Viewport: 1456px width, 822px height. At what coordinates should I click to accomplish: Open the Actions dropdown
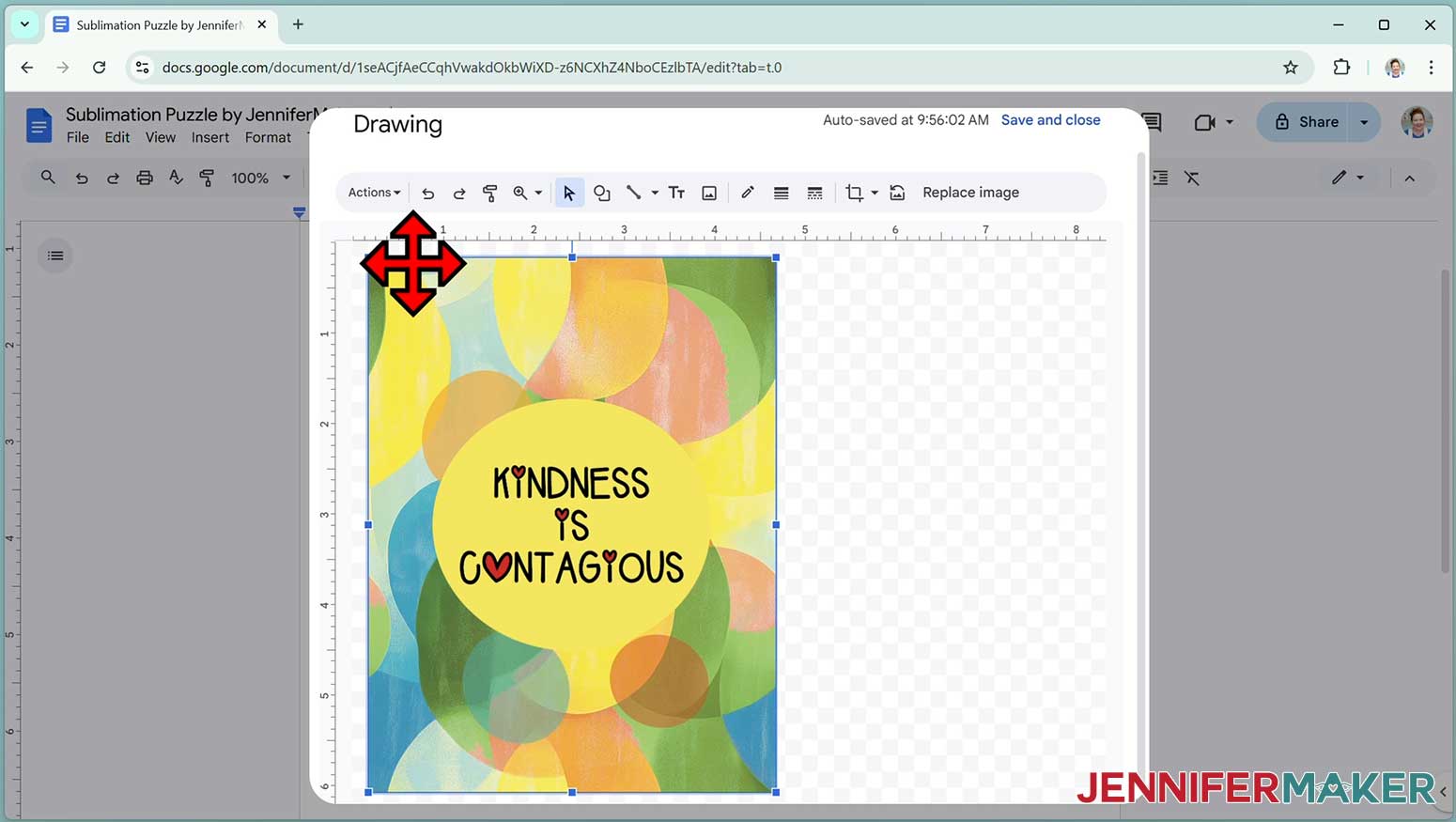(x=374, y=193)
